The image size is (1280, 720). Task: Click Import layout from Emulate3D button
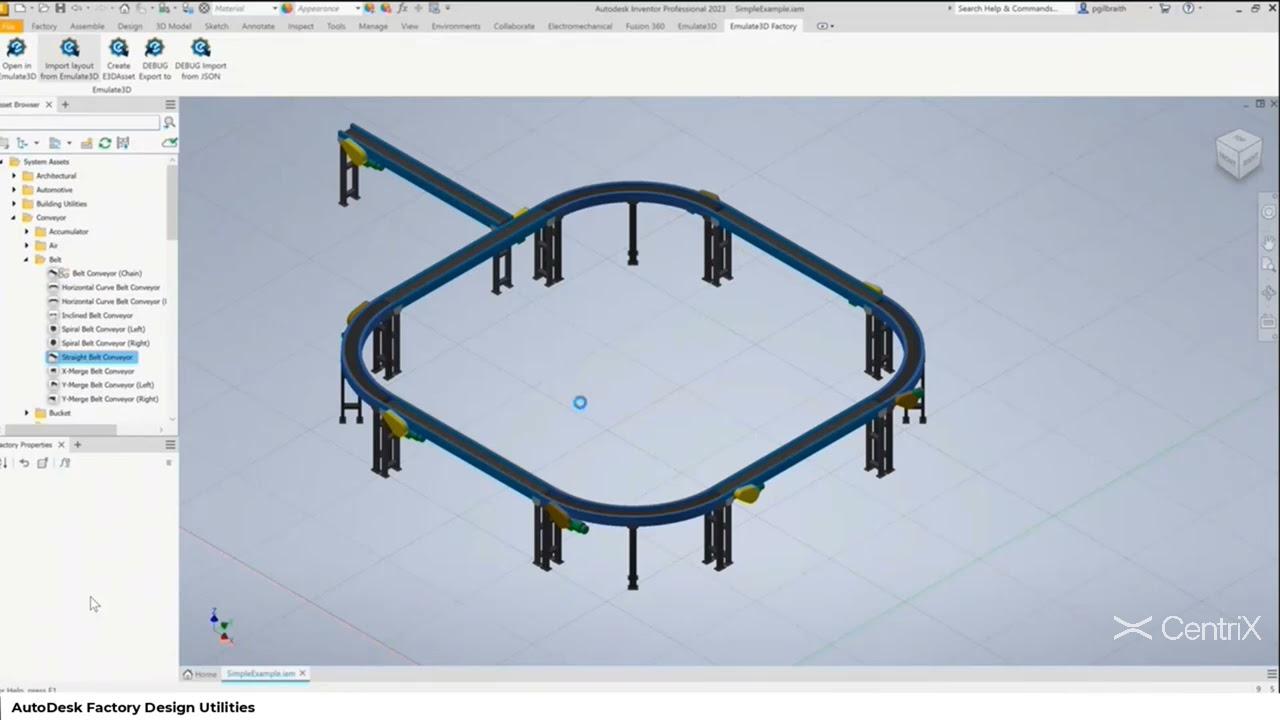pos(69,59)
